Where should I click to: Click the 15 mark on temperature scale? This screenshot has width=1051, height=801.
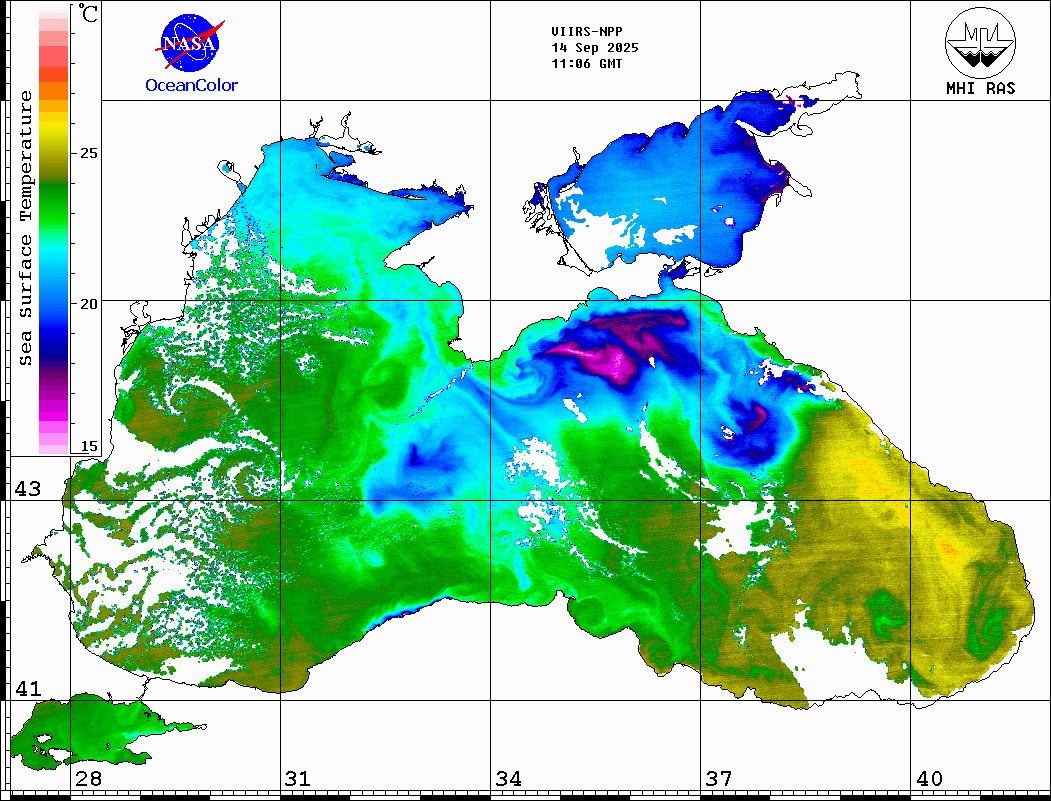(x=89, y=446)
